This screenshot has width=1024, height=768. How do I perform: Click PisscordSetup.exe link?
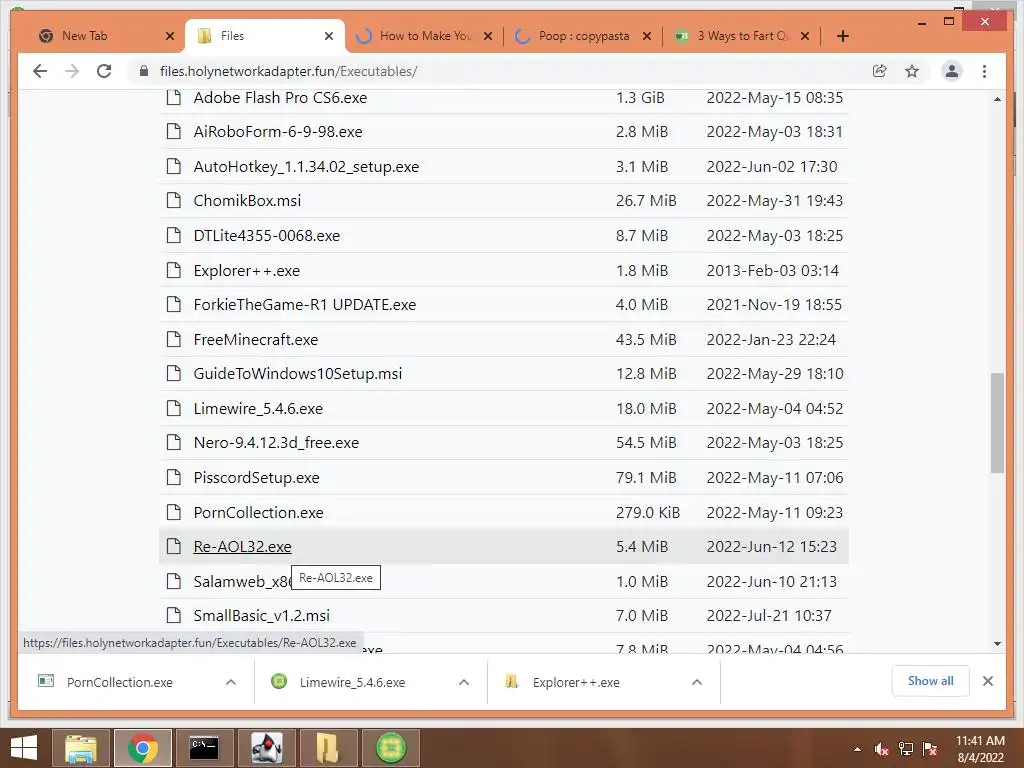(256, 477)
